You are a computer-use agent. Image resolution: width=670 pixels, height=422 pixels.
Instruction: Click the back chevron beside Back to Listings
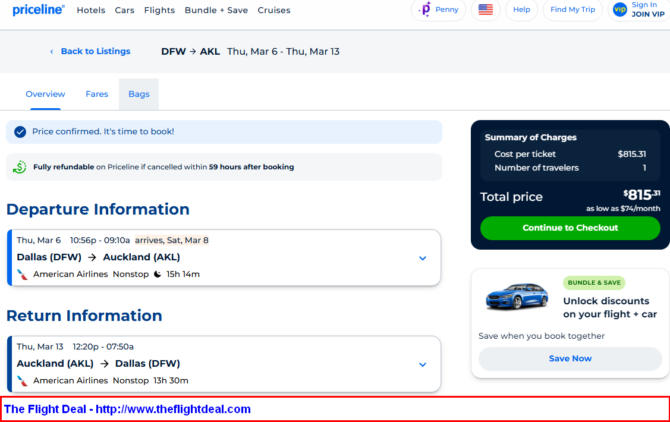[x=52, y=52]
